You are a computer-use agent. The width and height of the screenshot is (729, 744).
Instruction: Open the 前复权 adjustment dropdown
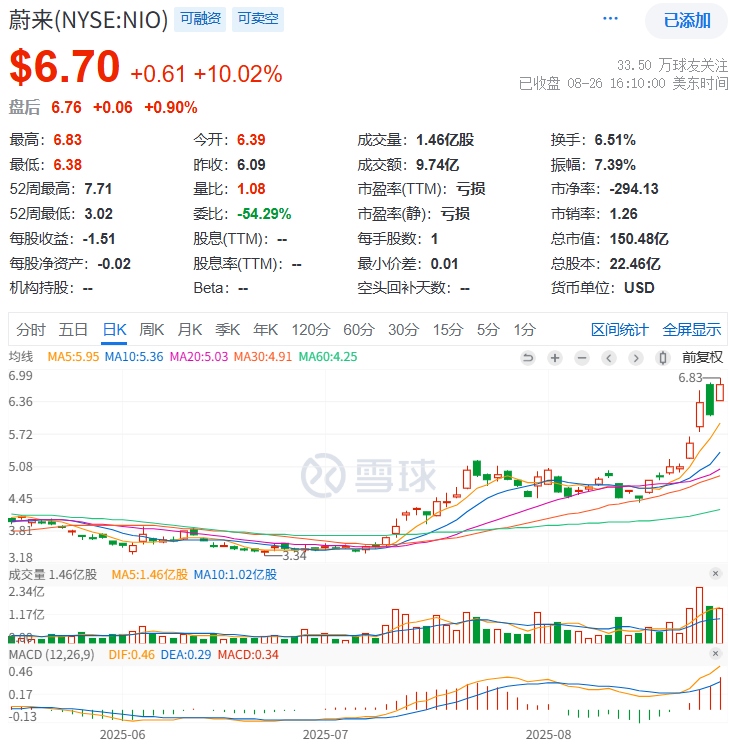click(702, 357)
